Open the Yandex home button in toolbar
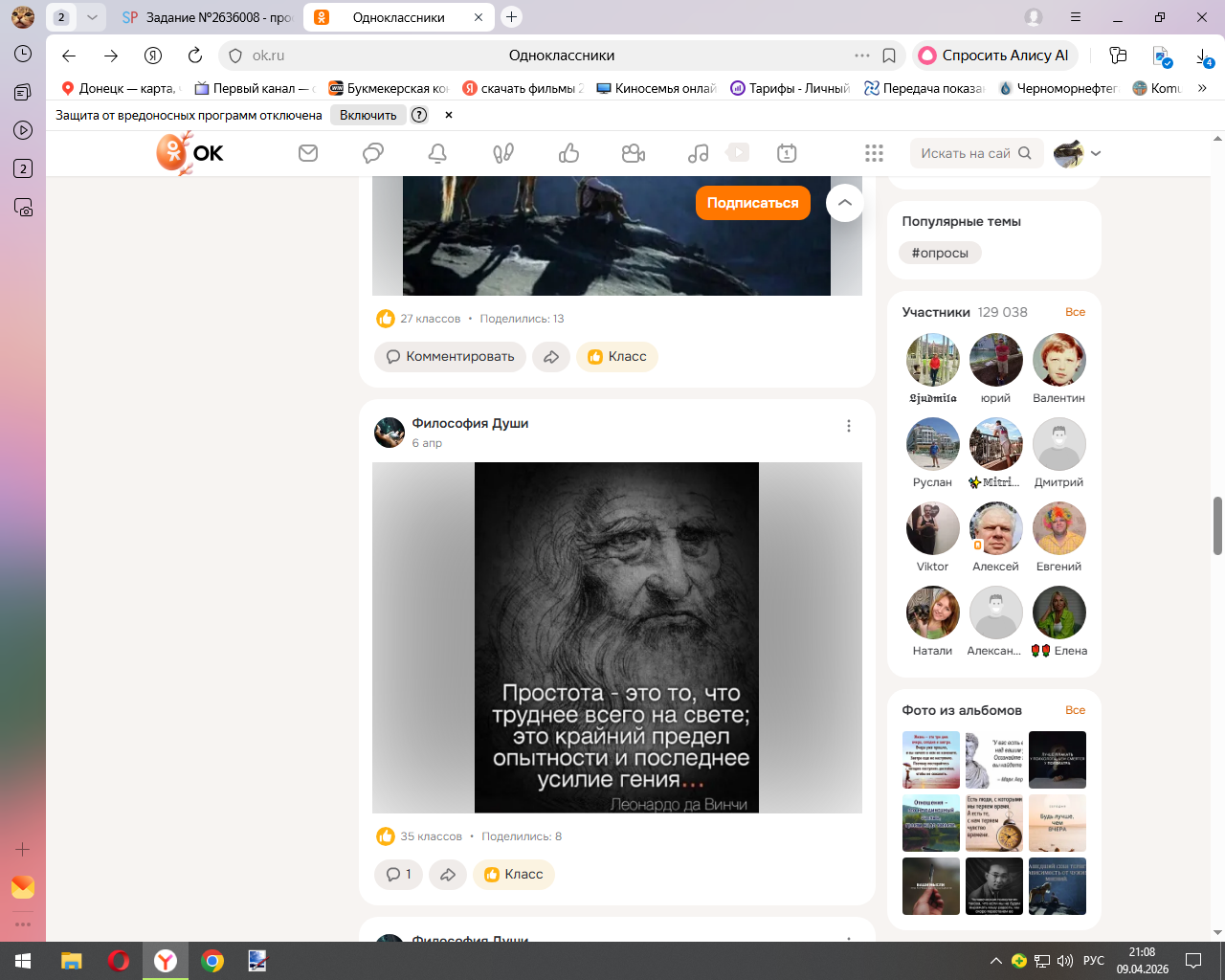This screenshot has height=980, width=1225. pos(153,56)
